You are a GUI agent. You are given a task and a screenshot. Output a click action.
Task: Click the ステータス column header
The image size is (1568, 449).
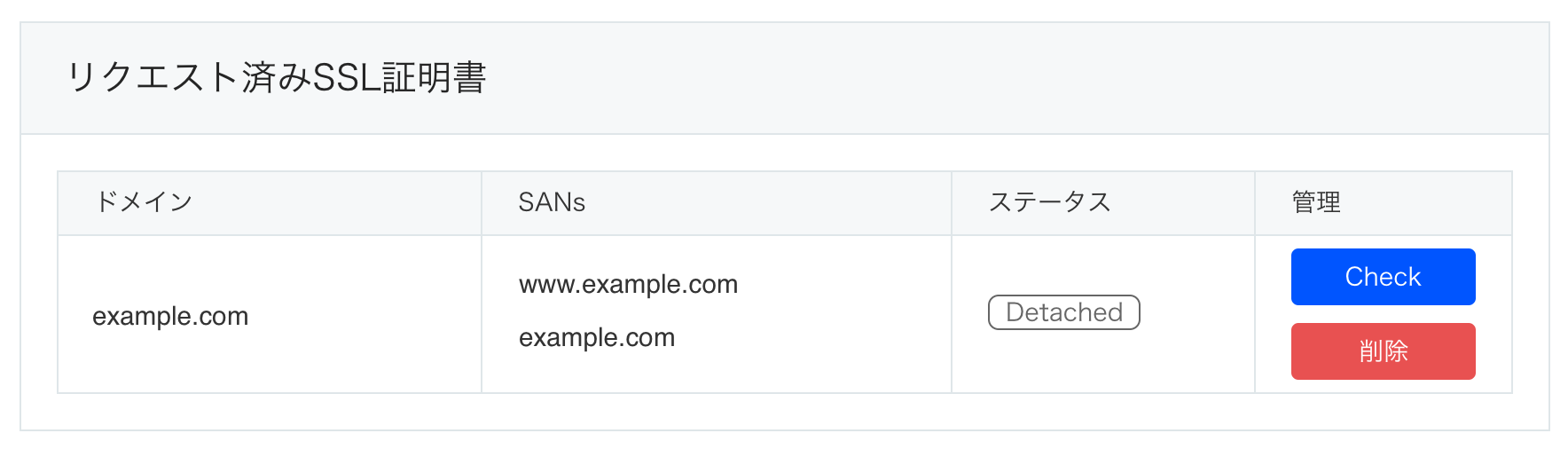coord(1050,202)
